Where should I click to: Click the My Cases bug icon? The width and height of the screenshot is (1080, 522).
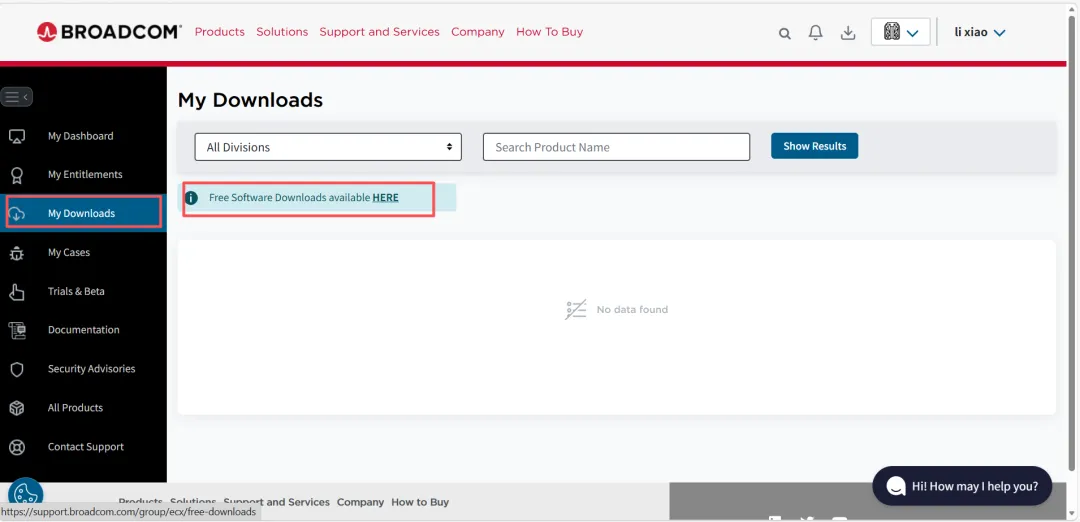click(17, 253)
